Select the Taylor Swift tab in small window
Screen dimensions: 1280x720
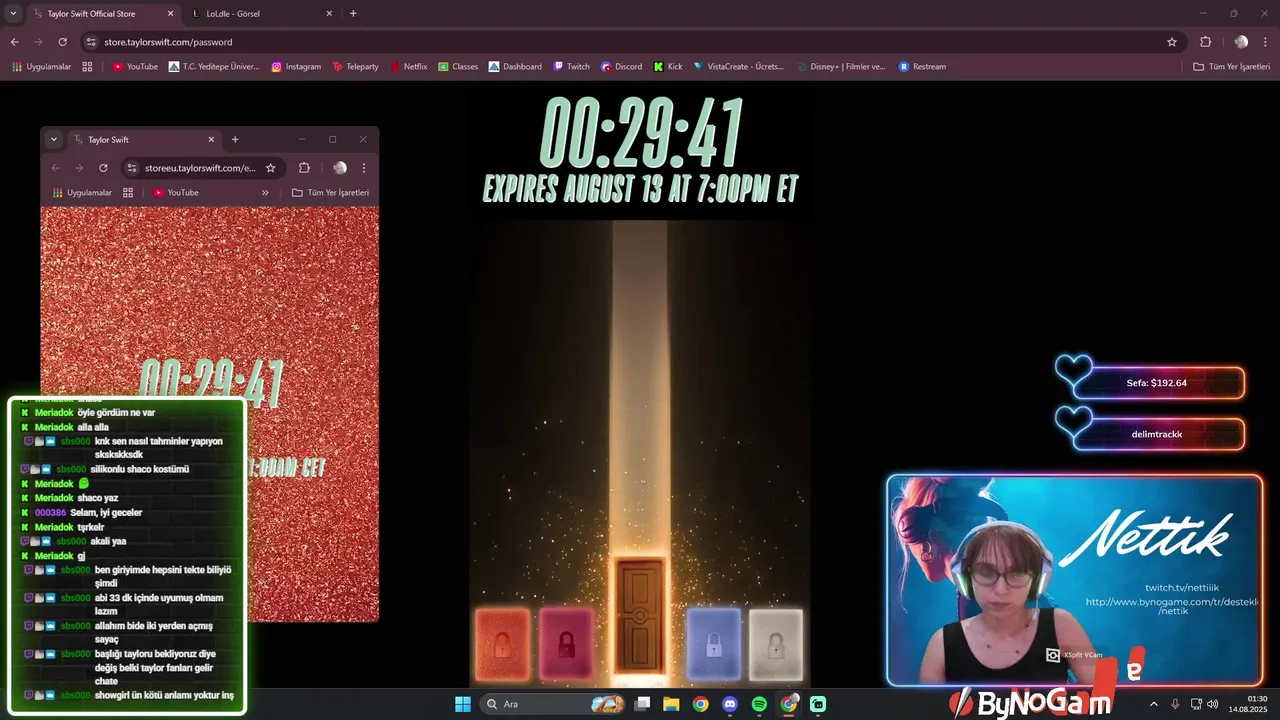pyautogui.click(x=144, y=140)
